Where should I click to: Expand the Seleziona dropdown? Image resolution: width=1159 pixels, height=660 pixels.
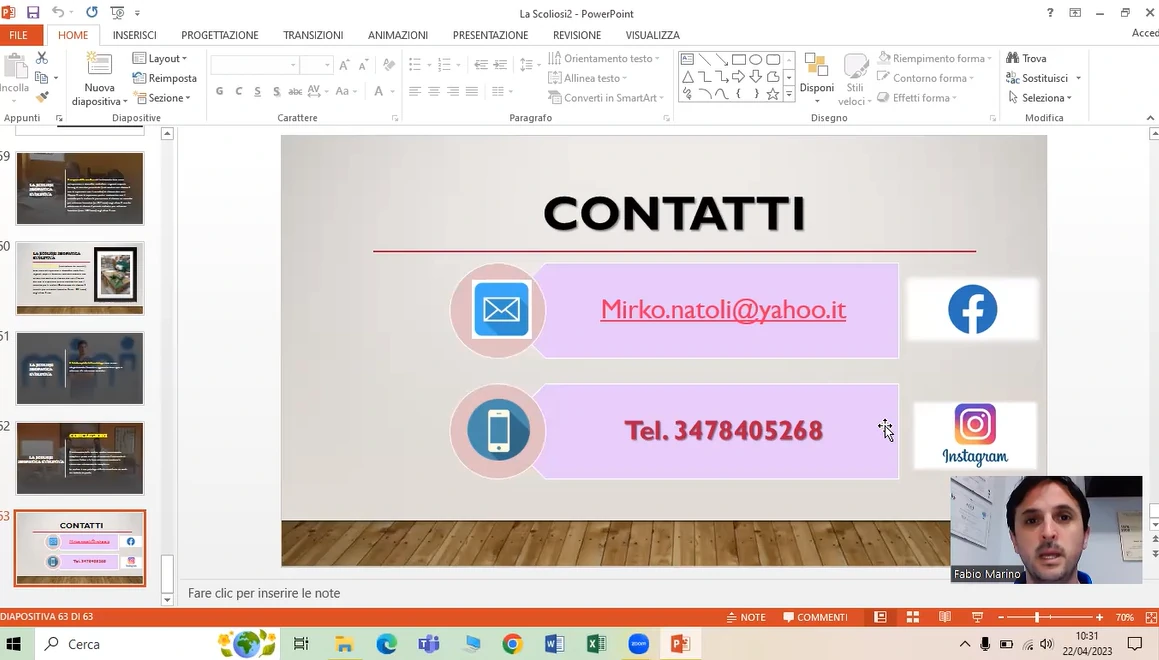pyautogui.click(x=1040, y=98)
